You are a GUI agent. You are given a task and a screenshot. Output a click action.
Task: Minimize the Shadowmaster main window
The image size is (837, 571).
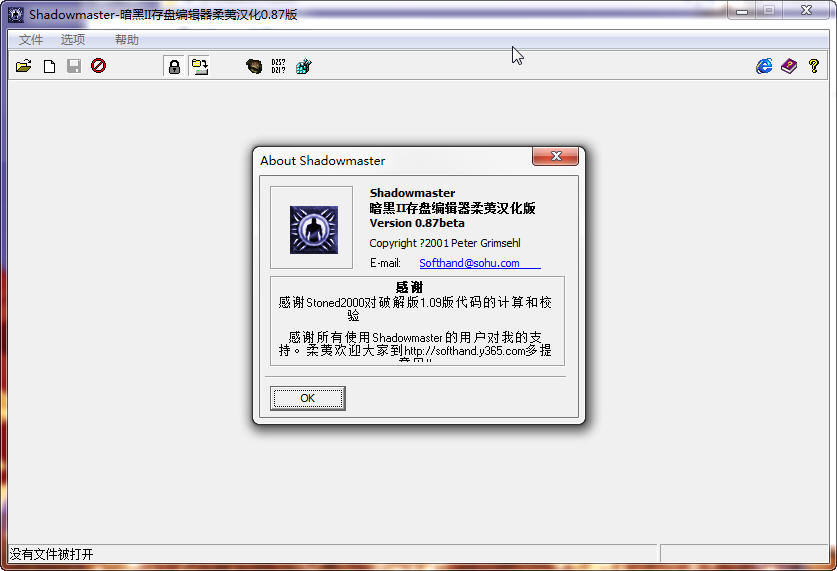tap(742, 11)
